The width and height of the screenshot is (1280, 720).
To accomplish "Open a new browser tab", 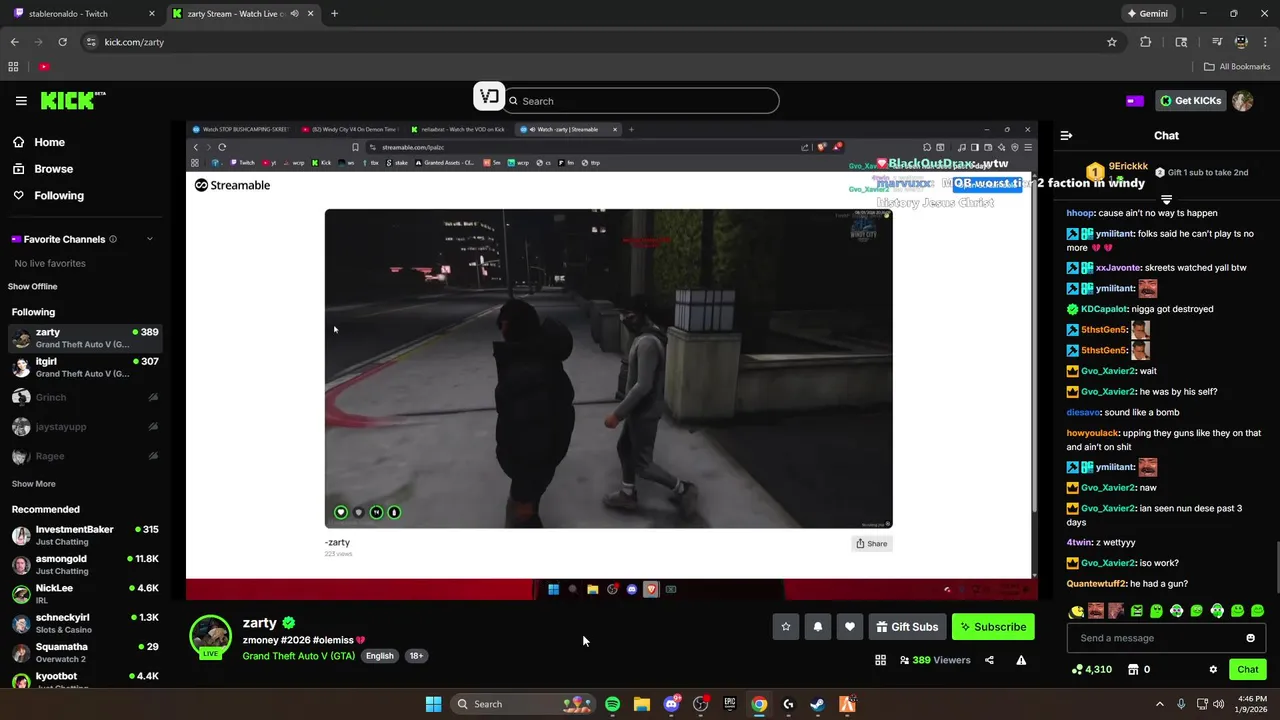I will click(x=334, y=14).
